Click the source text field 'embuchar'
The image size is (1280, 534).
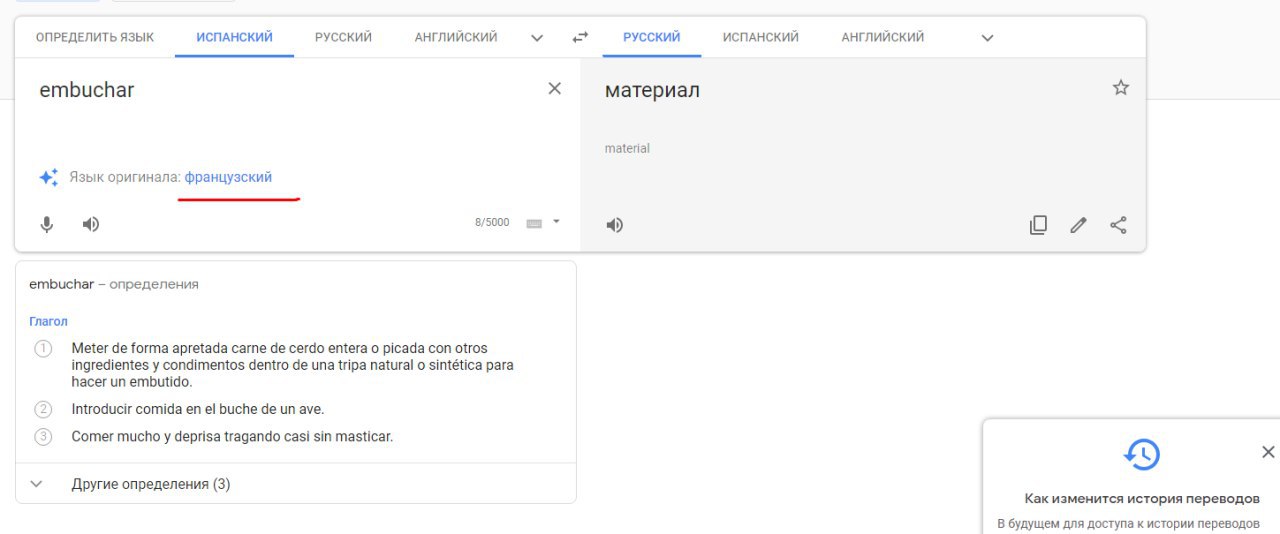(86, 90)
